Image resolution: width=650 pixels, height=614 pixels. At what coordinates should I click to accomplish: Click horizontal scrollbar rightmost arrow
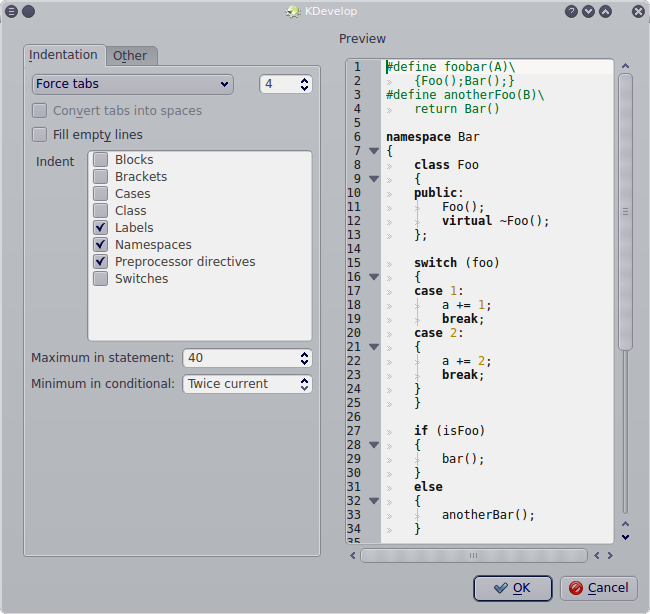(610, 556)
